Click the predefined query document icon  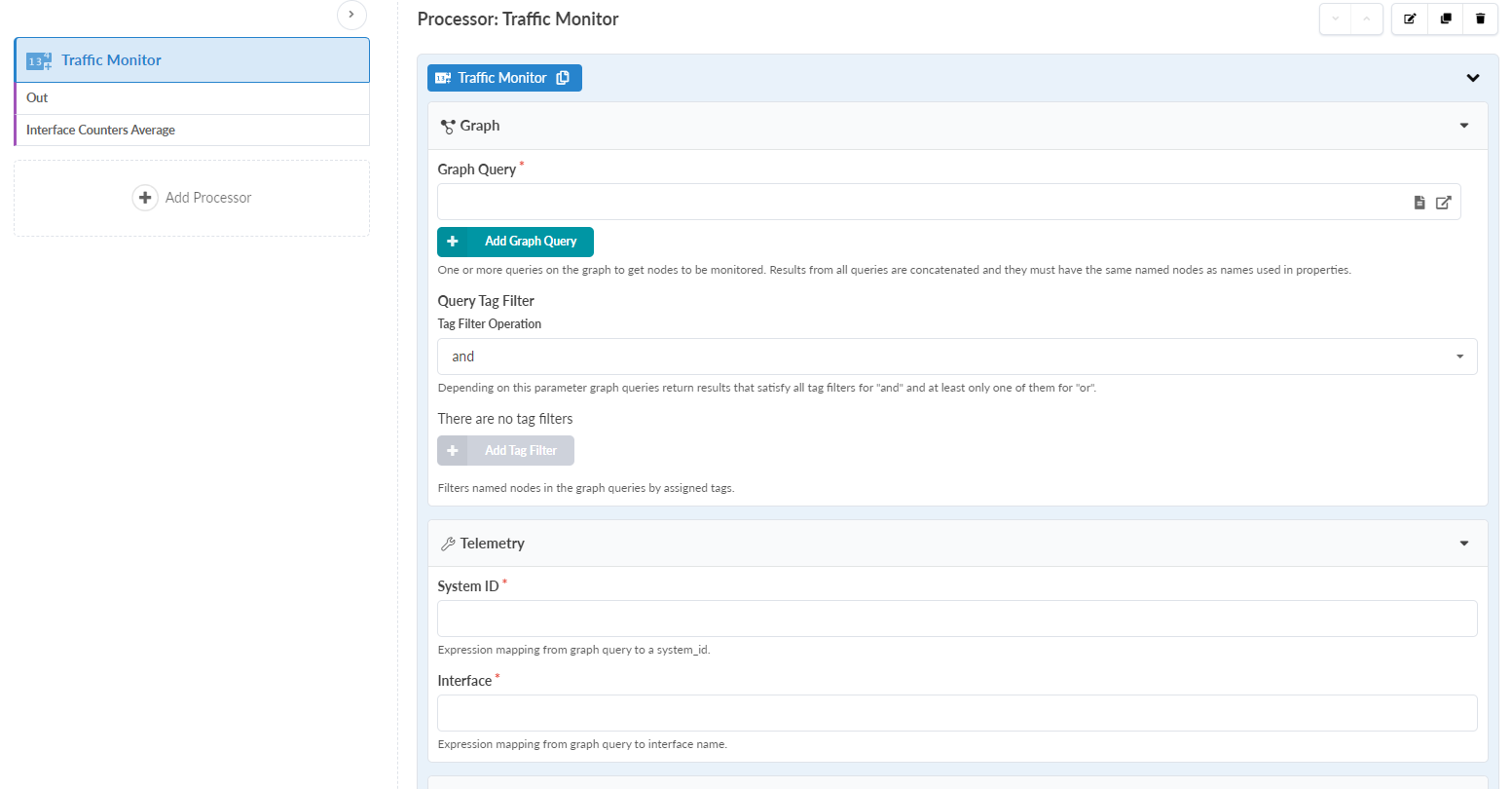pyautogui.click(x=1420, y=203)
